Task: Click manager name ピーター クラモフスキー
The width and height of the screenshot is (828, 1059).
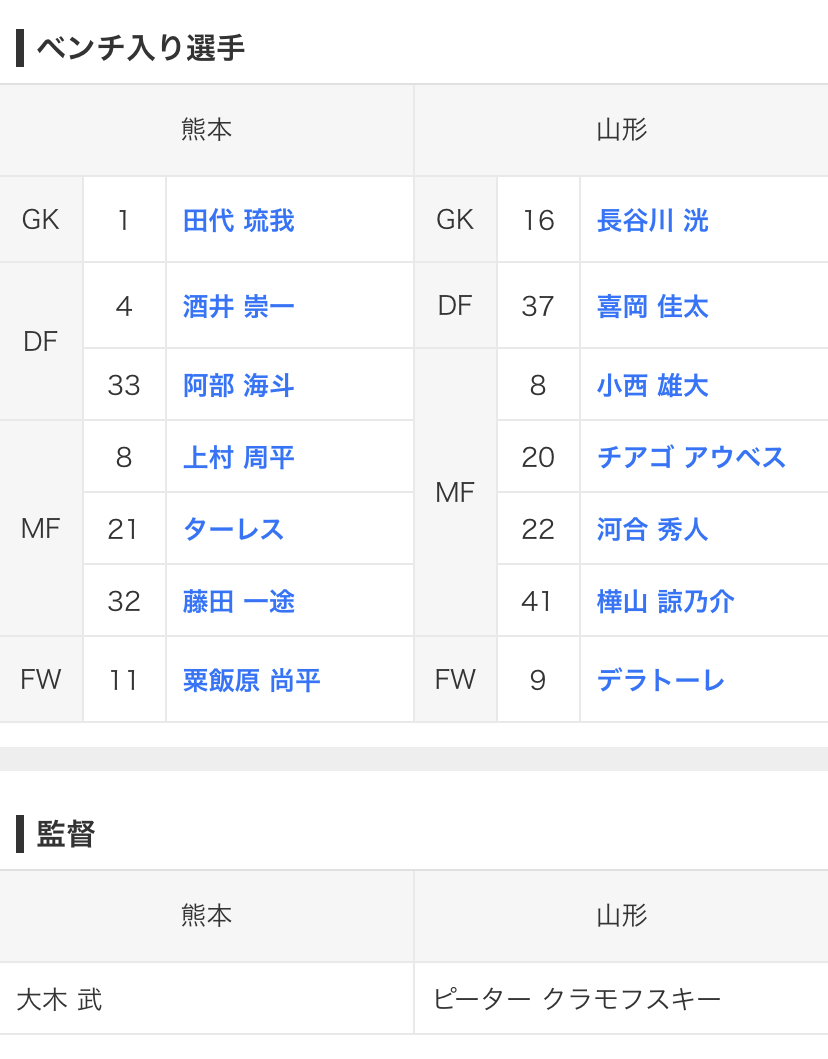Action: (577, 999)
